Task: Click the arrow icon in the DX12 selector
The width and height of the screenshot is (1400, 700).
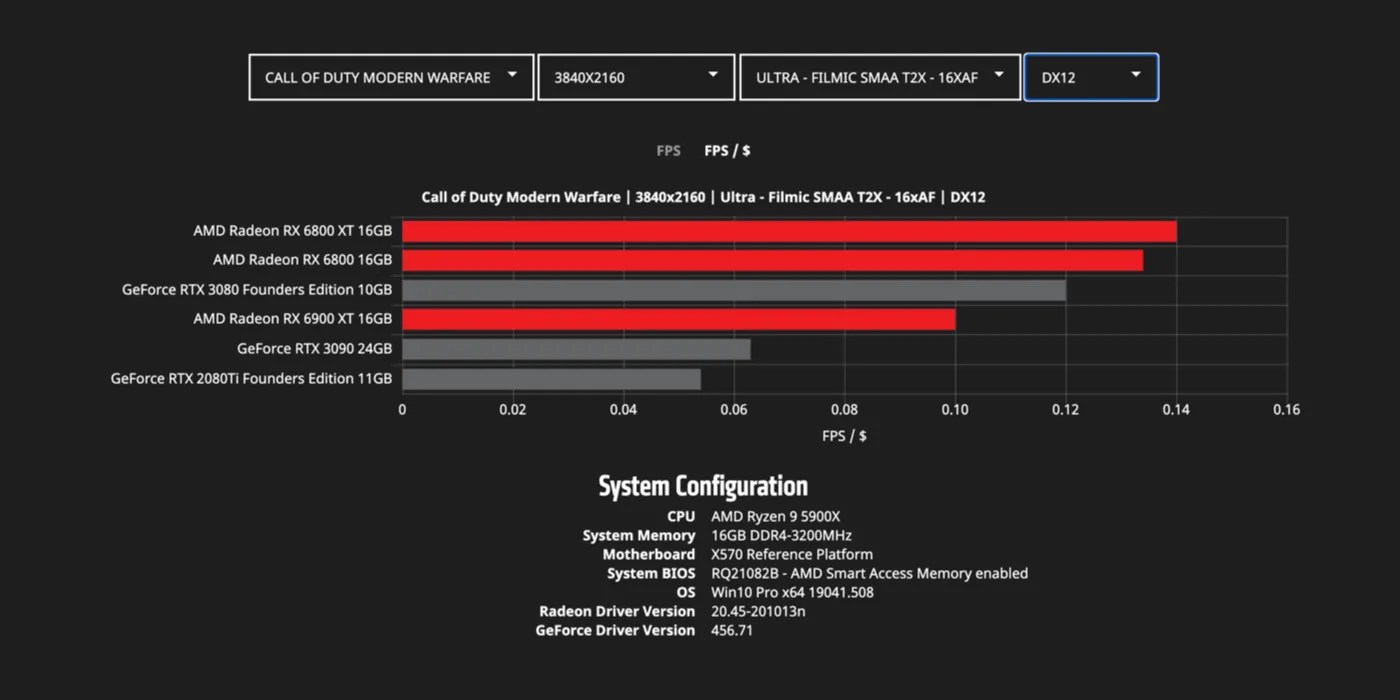Action: click(1136, 74)
